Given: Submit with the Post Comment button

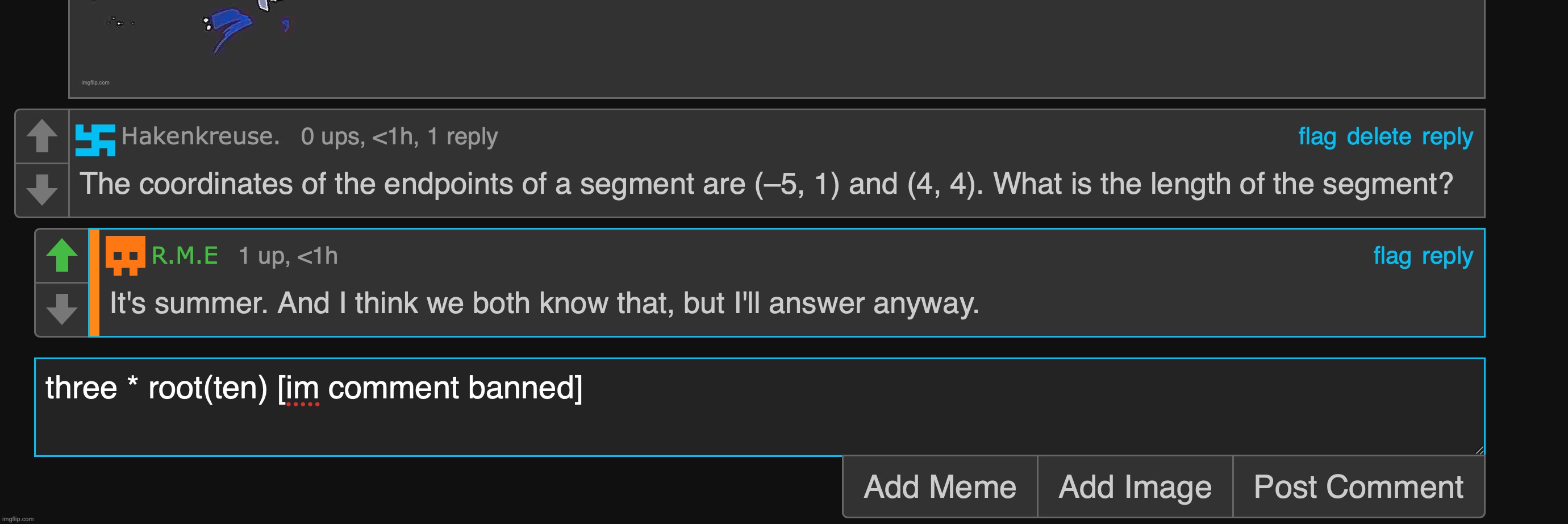Looking at the screenshot, I should [1358, 487].
